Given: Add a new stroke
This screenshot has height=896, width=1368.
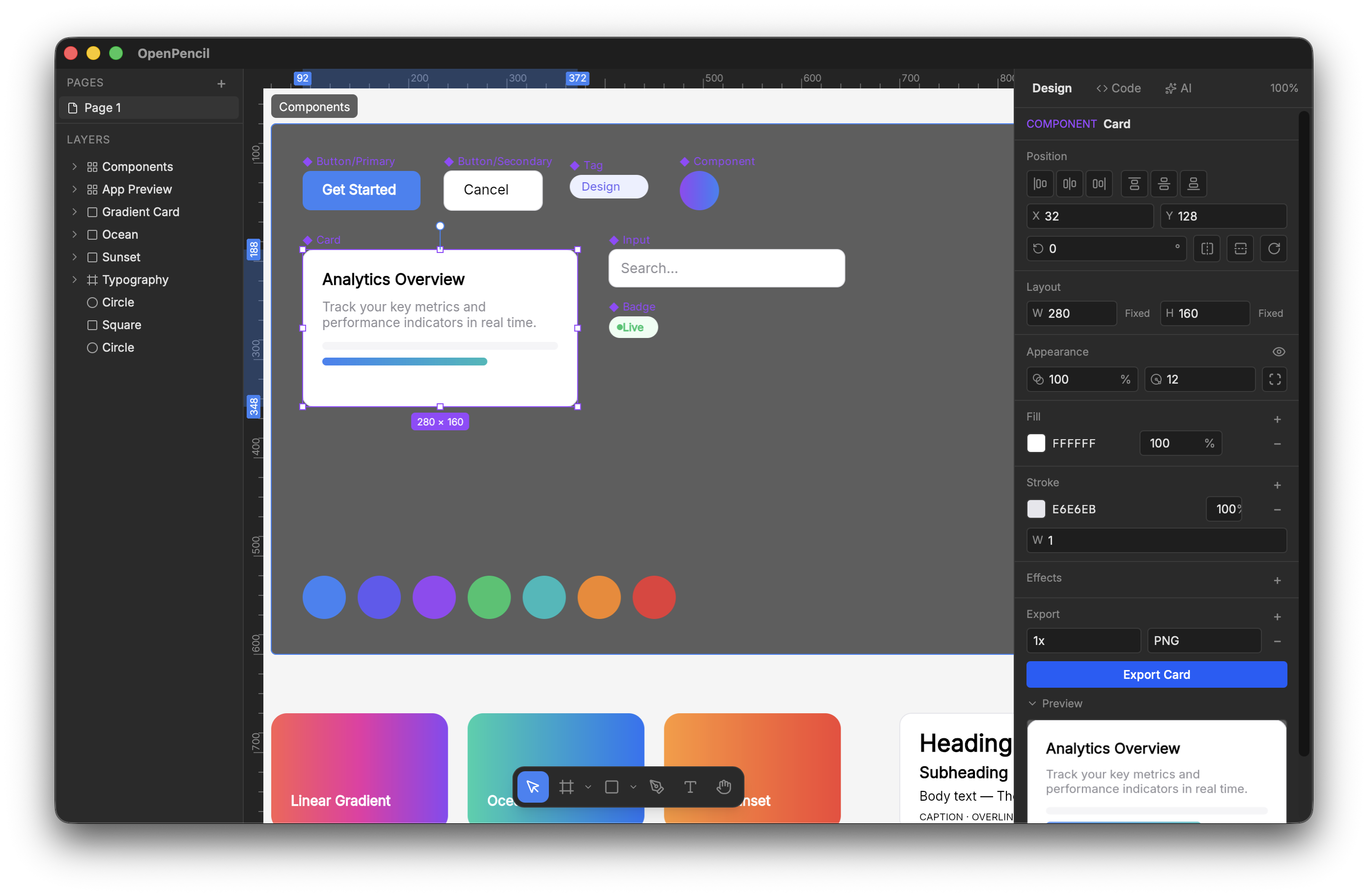Looking at the screenshot, I should tap(1277, 485).
